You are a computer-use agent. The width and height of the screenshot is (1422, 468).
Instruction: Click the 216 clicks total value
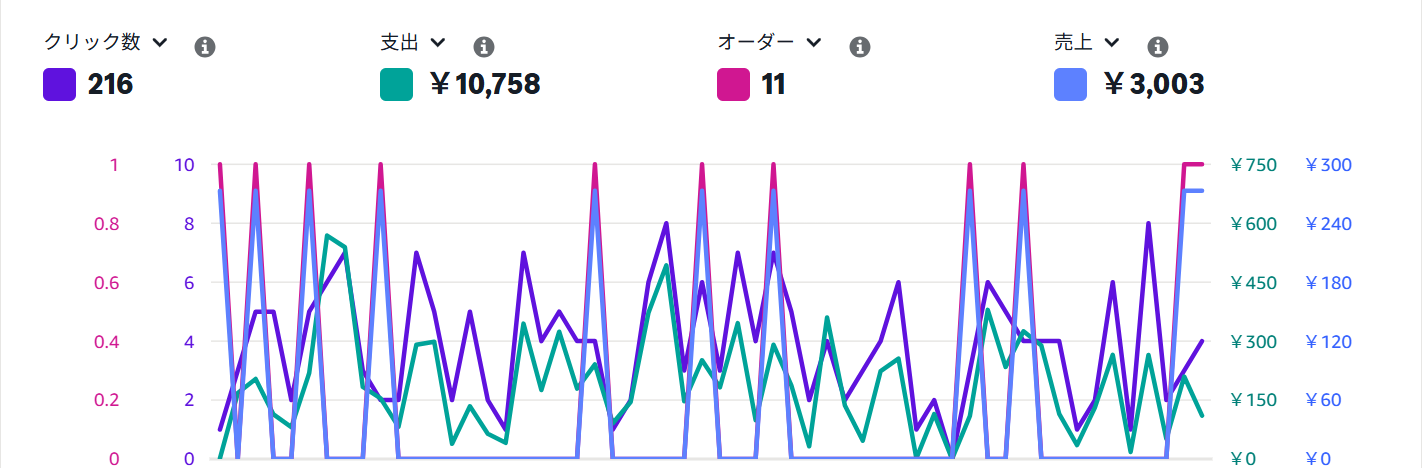pos(110,85)
